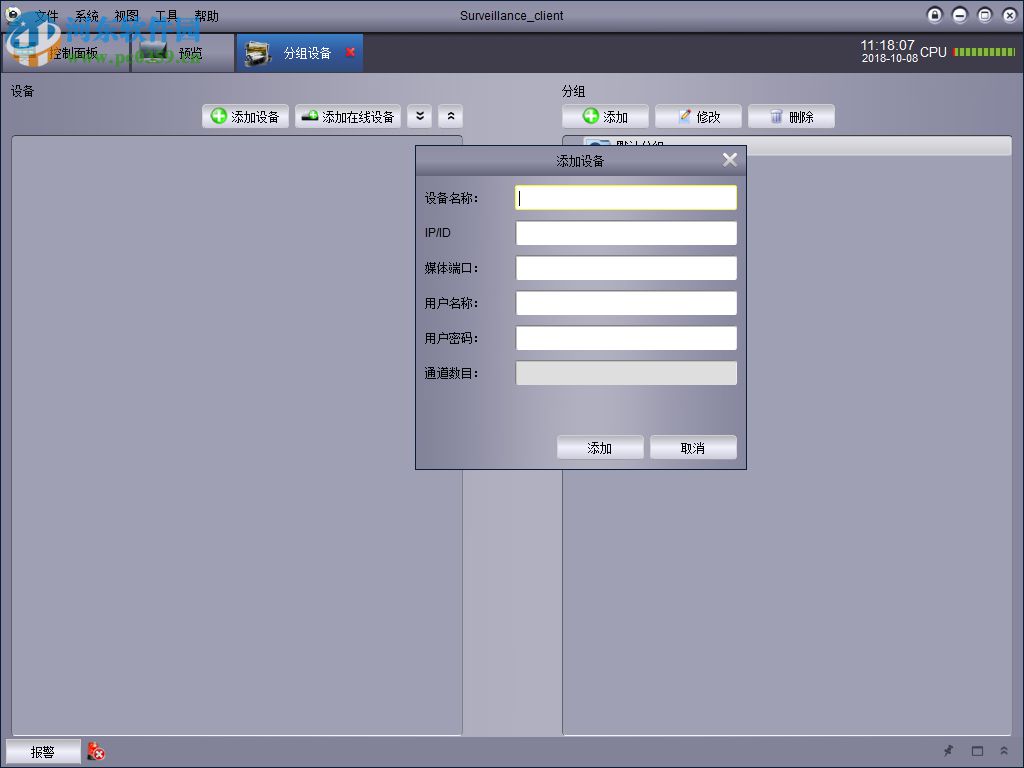Open the 文件 menu
This screenshot has width=1024, height=768.
pyautogui.click(x=46, y=16)
